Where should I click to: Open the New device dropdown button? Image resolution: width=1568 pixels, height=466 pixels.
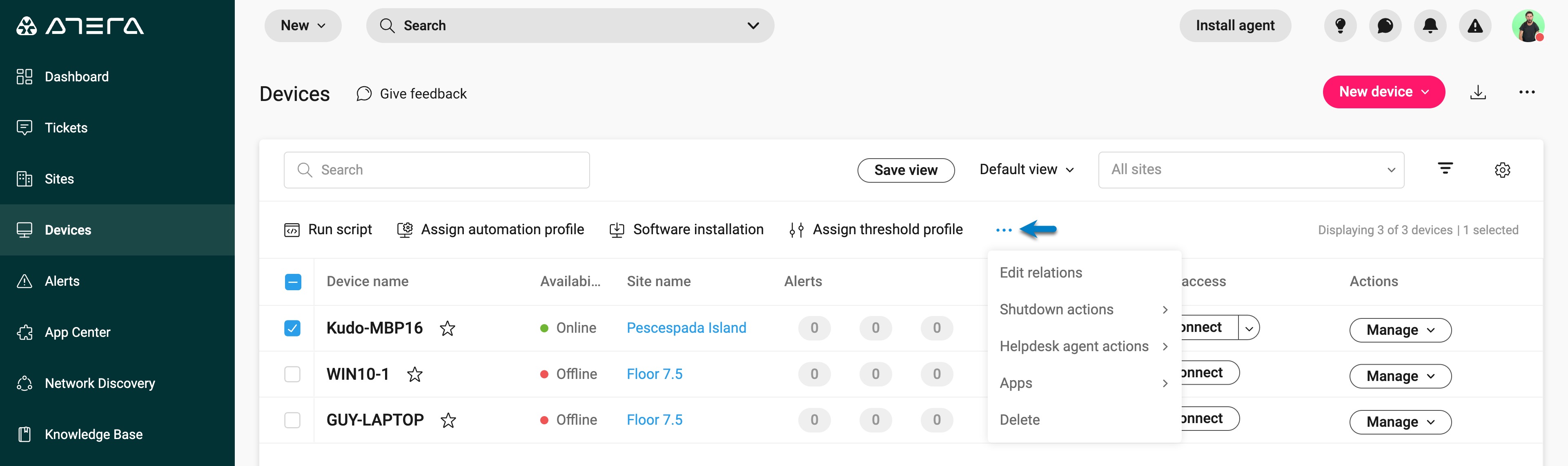(x=1383, y=92)
